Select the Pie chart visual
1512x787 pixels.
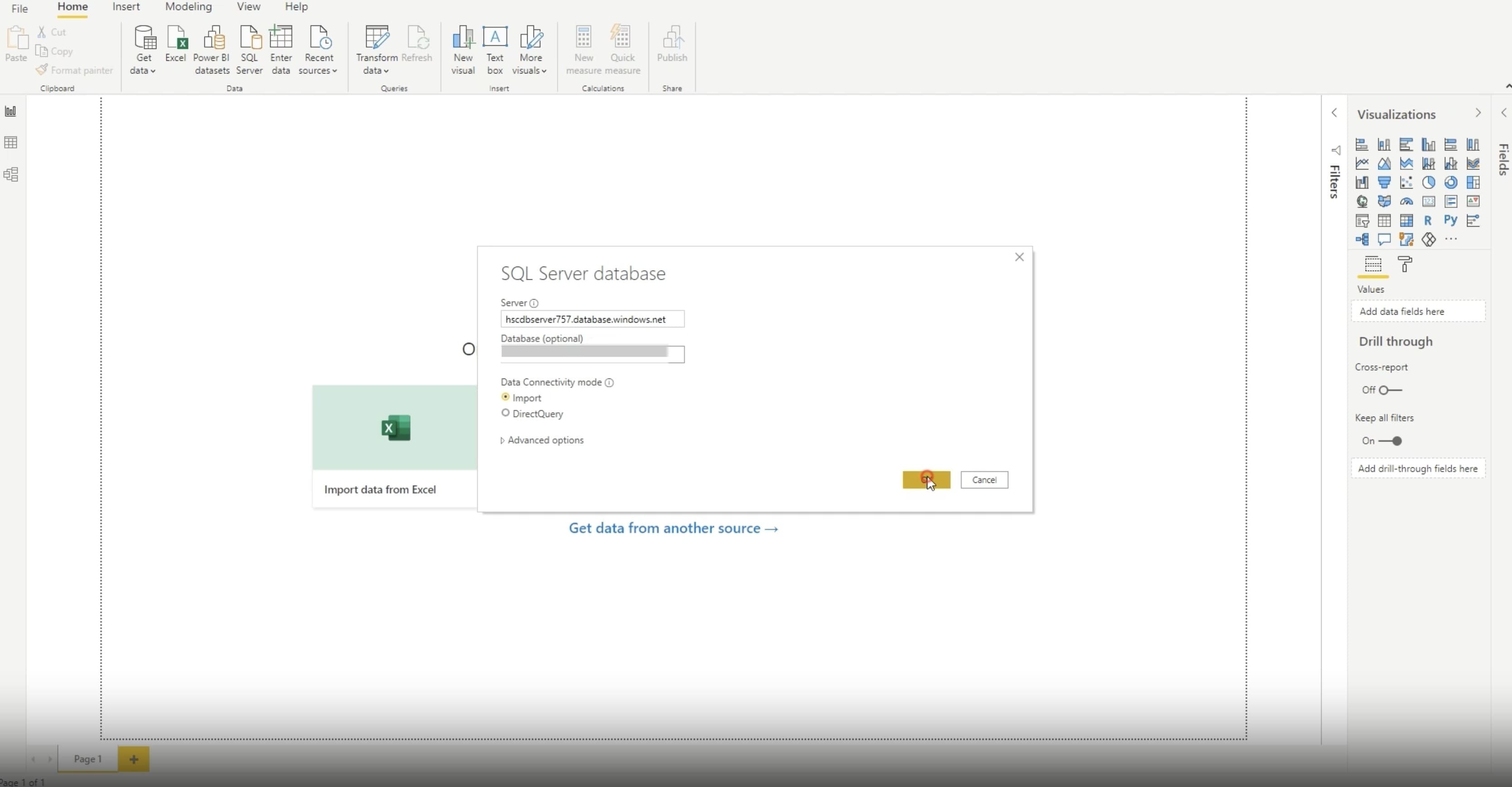(x=1428, y=183)
